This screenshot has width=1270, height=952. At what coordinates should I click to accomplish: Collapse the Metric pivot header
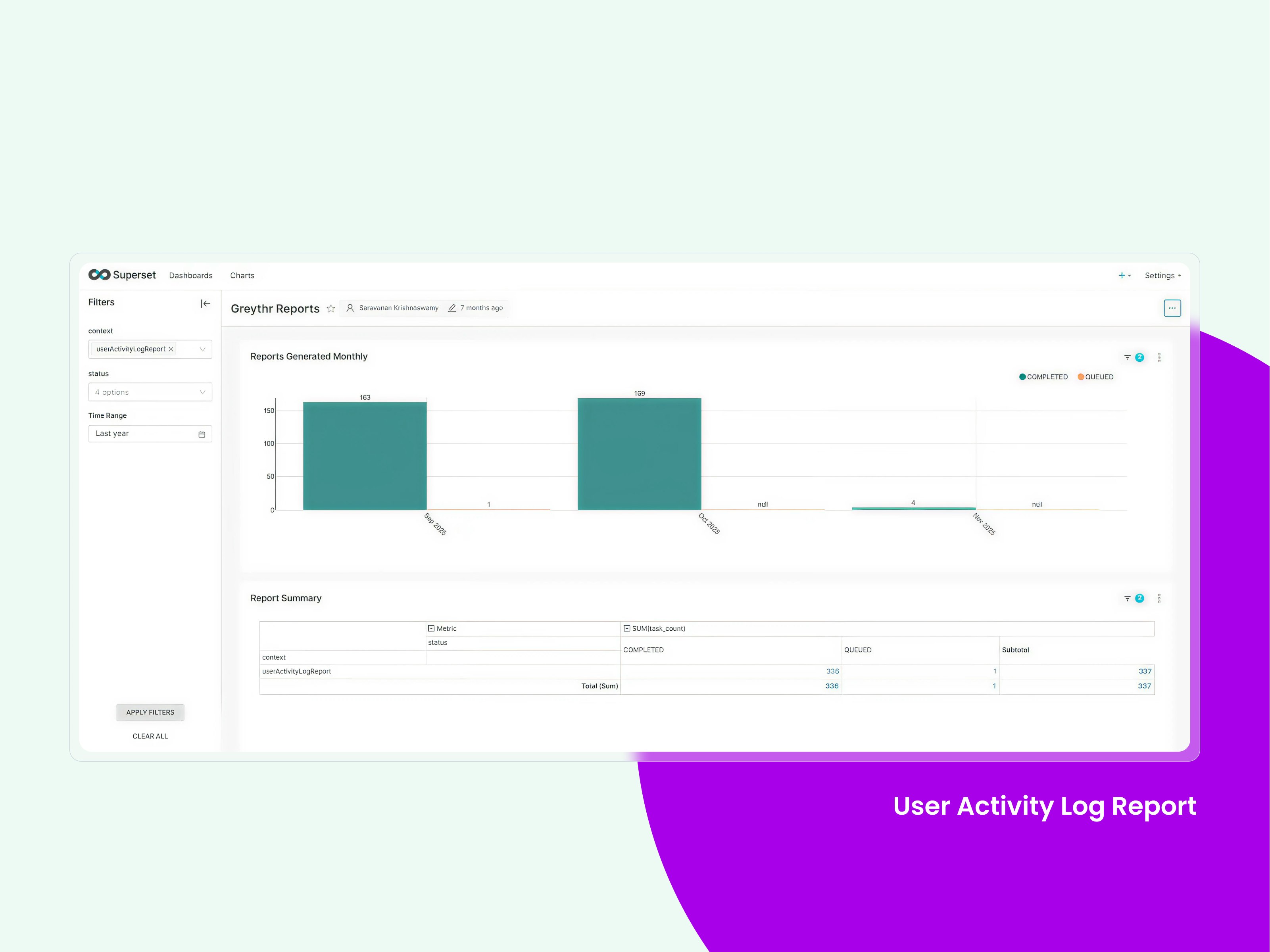[431, 629]
